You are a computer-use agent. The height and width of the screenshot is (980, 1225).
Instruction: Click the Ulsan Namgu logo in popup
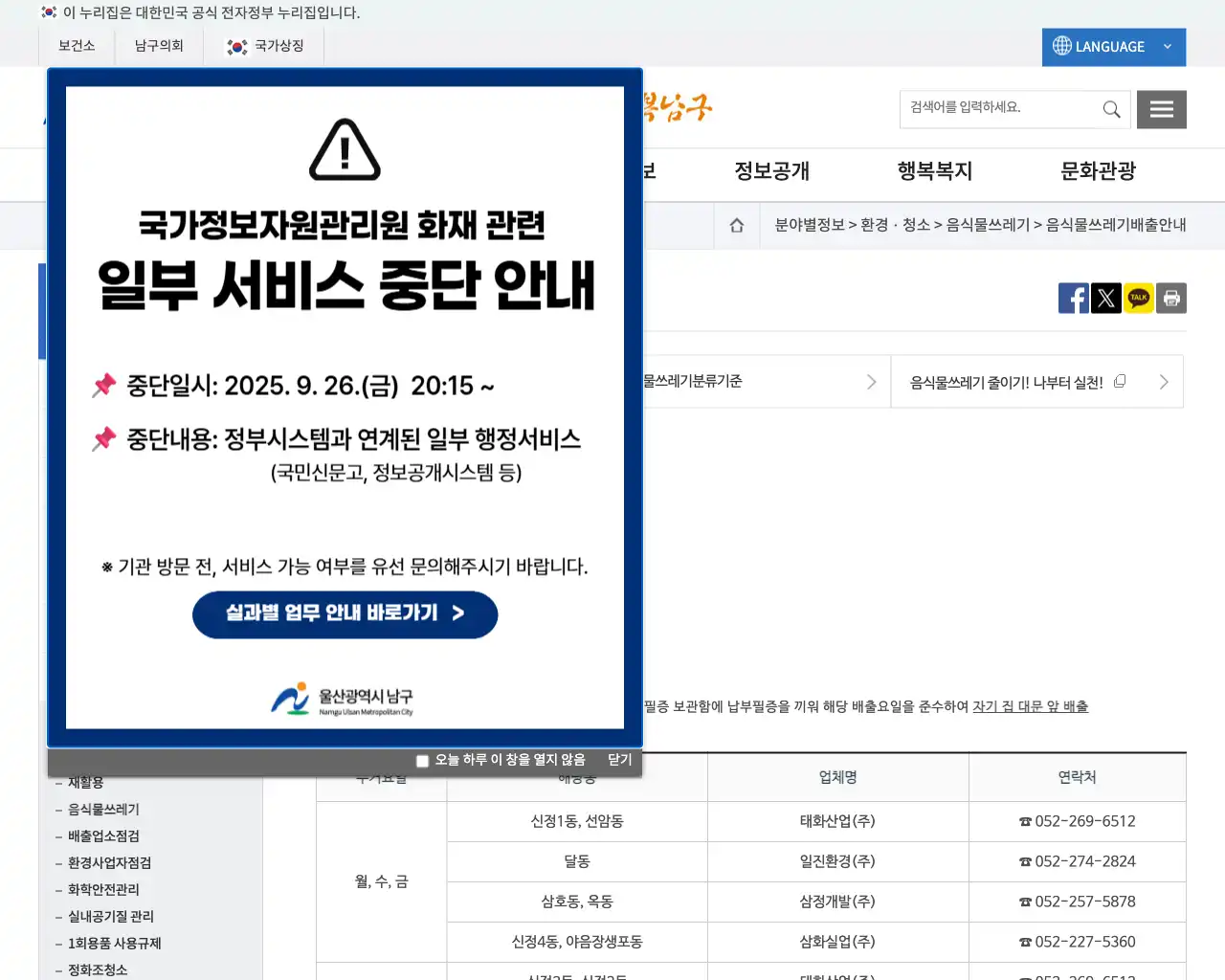[x=342, y=700]
